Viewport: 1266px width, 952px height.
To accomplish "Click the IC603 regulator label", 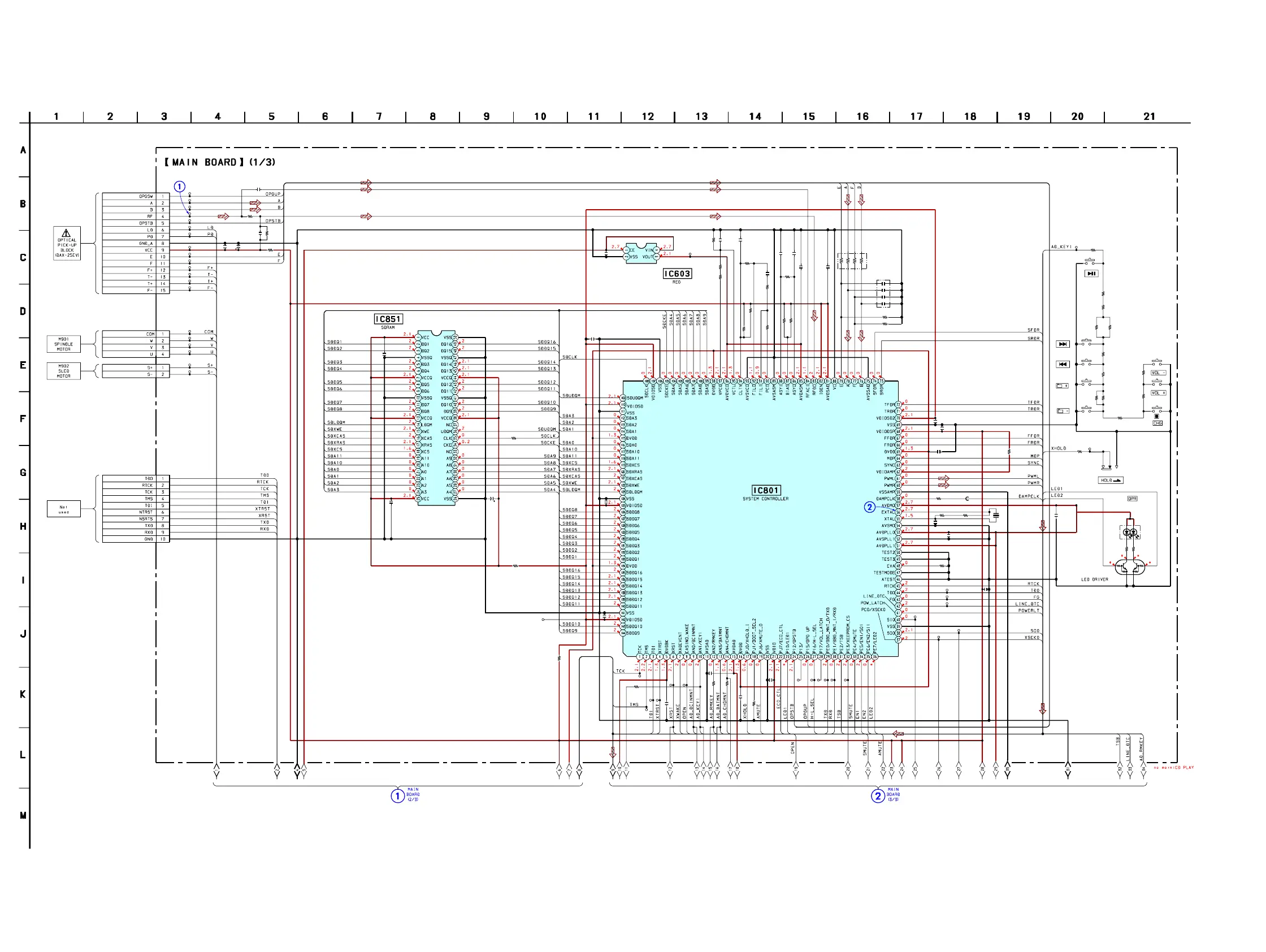I will [677, 274].
